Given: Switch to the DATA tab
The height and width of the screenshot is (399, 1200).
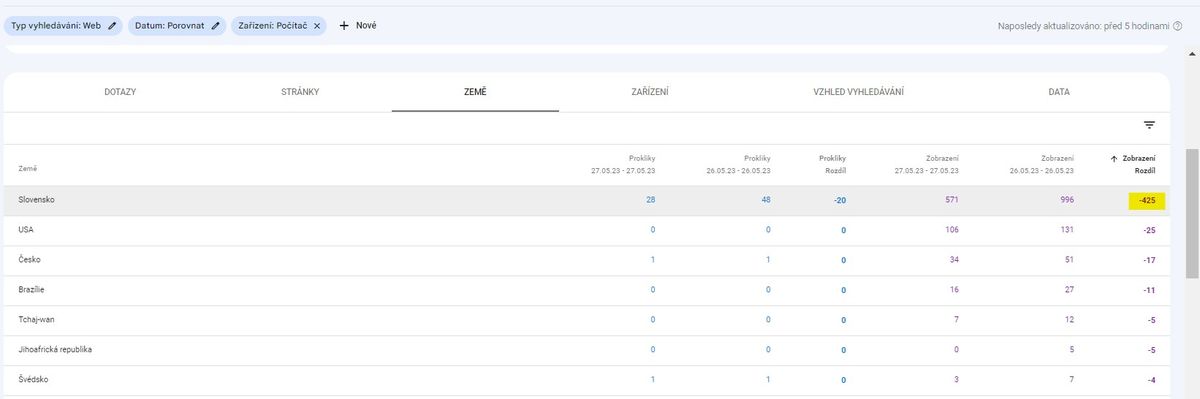Looking at the screenshot, I should pyautogui.click(x=1059, y=92).
